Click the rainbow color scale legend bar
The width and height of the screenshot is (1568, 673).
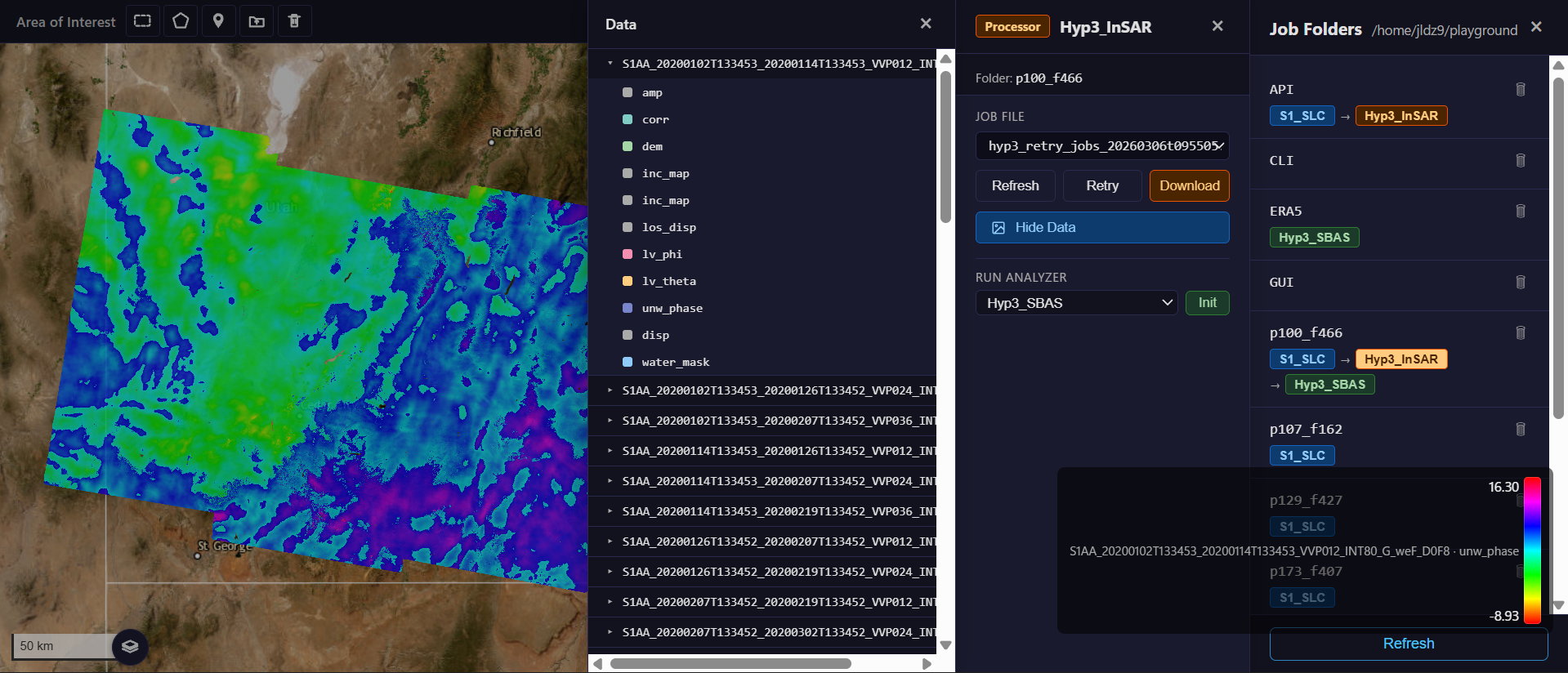(x=1532, y=550)
